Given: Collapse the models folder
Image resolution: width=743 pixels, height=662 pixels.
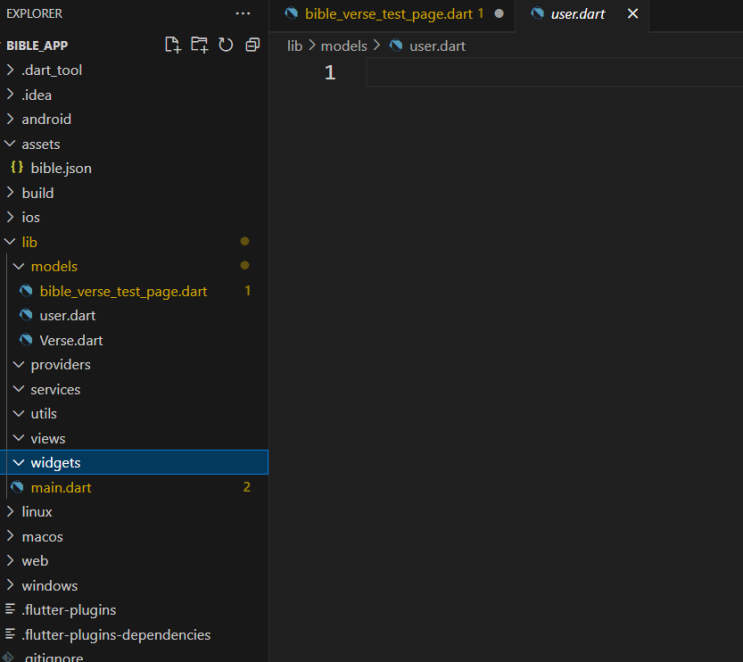Looking at the screenshot, I should click(x=135, y=266).
